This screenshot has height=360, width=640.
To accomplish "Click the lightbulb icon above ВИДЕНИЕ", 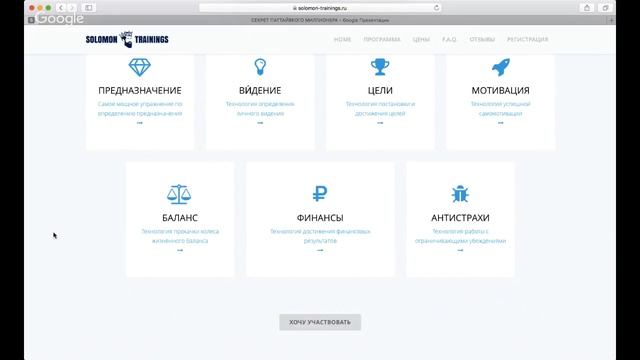I will pos(260,67).
